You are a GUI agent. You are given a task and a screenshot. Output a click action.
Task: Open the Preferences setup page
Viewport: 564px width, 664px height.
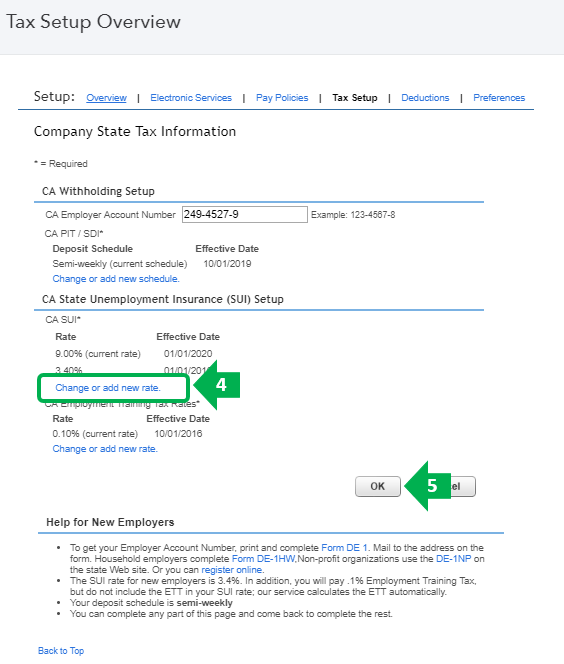499,98
